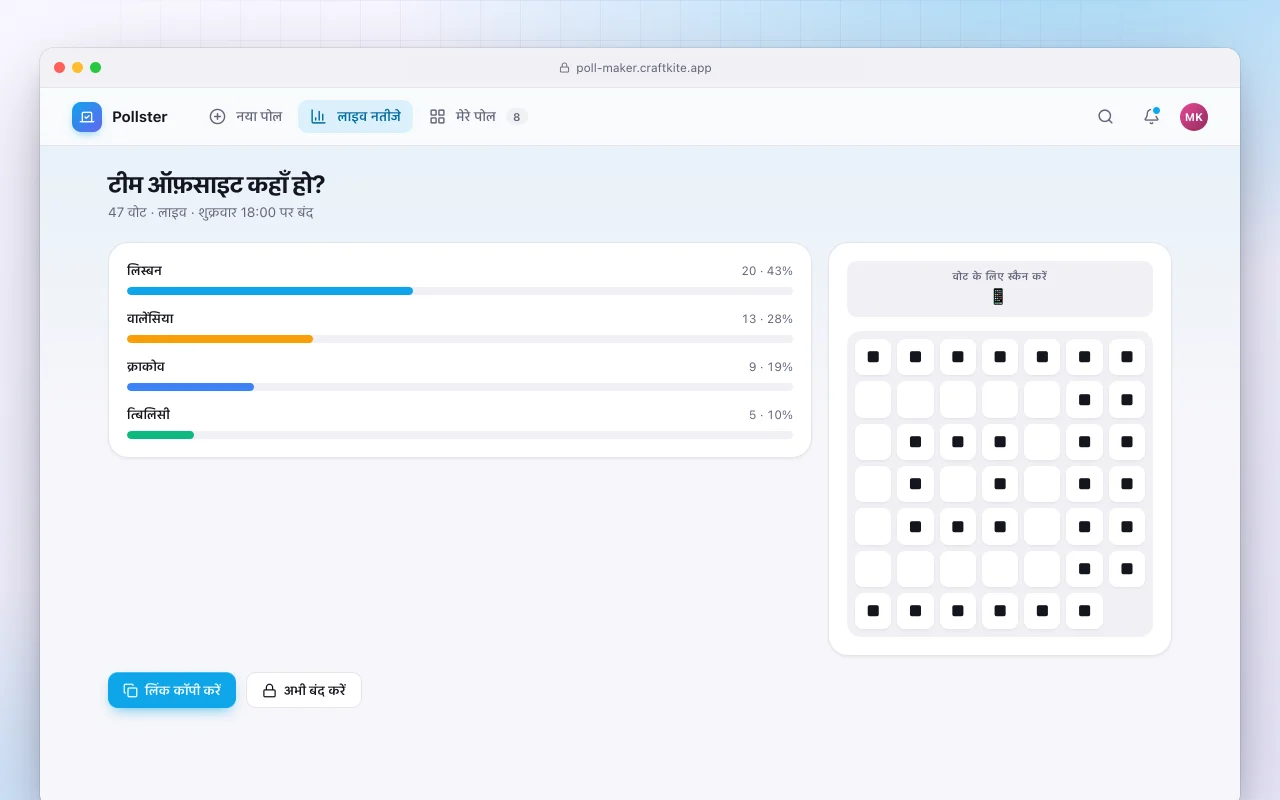Go to मेरे पोल tab
Screen dimensions: 1280x800
478,117
